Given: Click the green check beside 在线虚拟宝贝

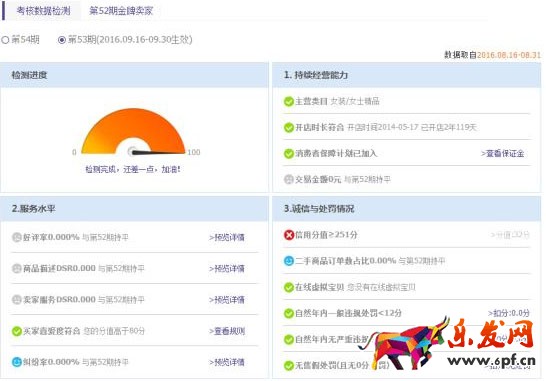Looking at the screenshot, I should click(x=289, y=287).
